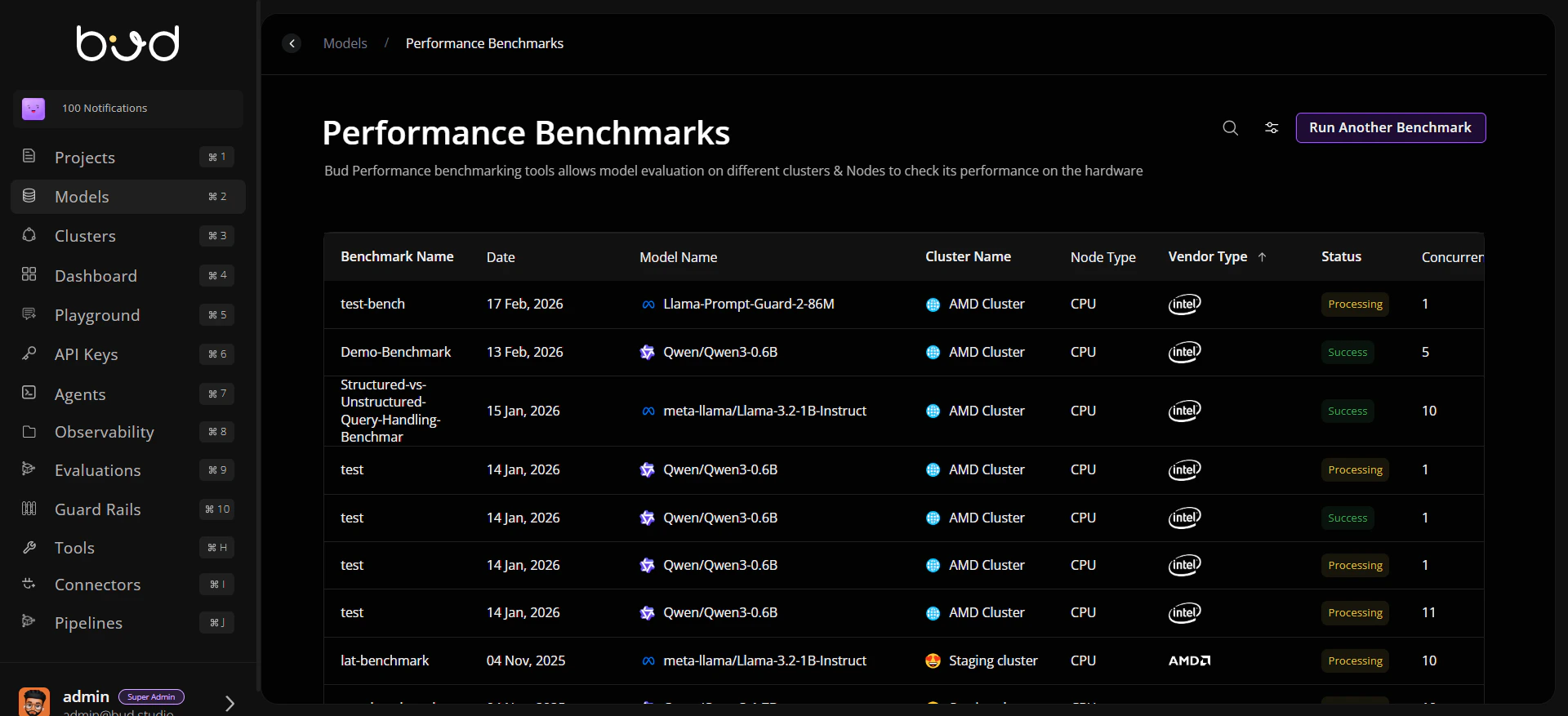
Task: Click Processing status in test-bench row
Action: pyautogui.click(x=1355, y=305)
